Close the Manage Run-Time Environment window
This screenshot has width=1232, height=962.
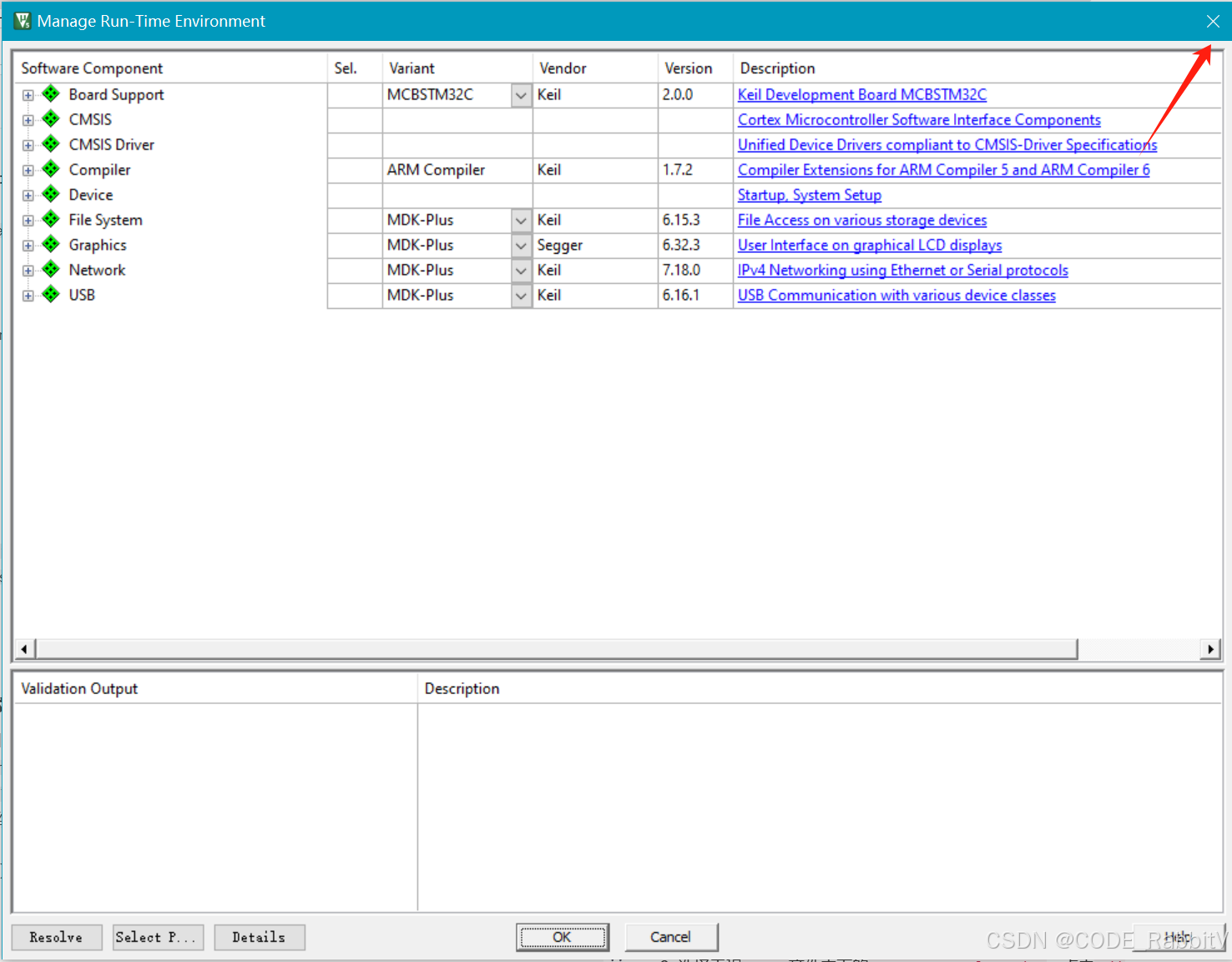(x=1213, y=21)
